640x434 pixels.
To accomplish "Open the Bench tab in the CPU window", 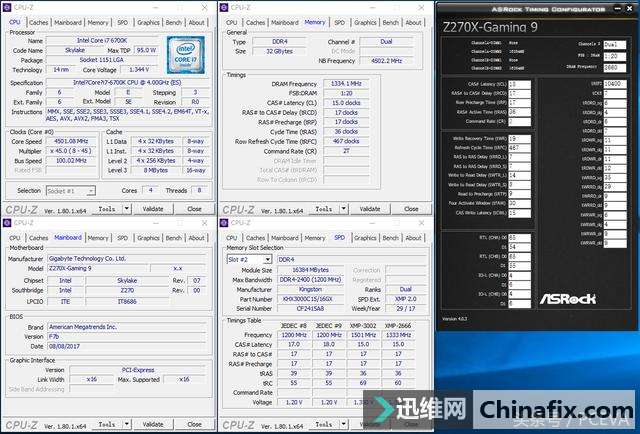I will click(173, 23).
